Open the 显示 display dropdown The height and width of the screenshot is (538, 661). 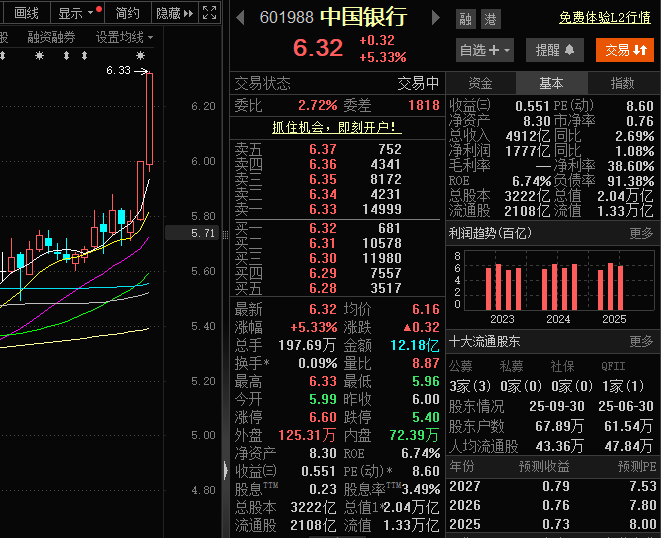click(78, 13)
